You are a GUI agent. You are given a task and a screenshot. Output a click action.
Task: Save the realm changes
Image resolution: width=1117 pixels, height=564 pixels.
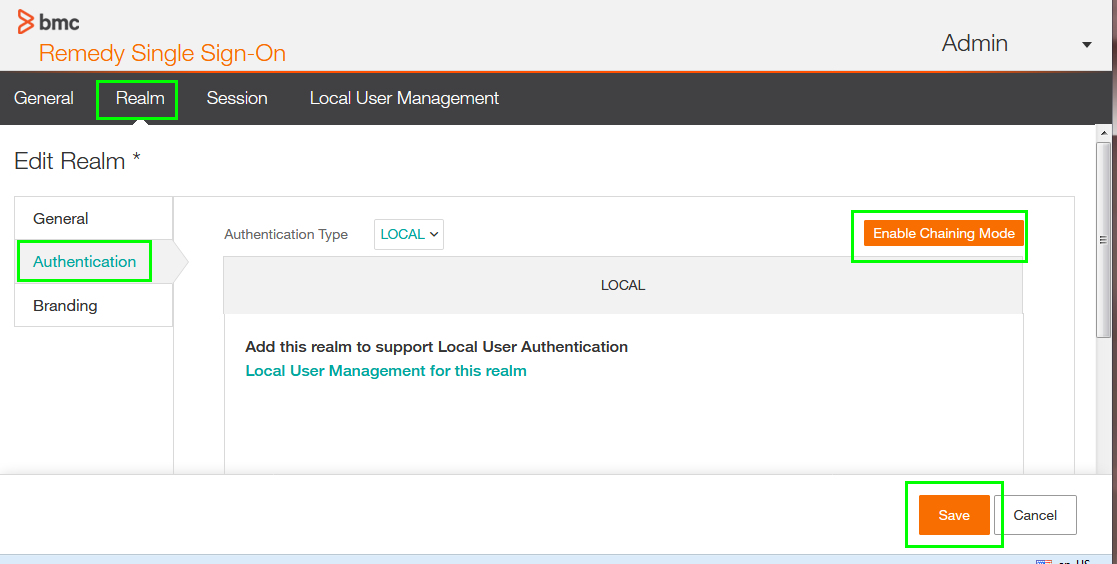coord(954,515)
